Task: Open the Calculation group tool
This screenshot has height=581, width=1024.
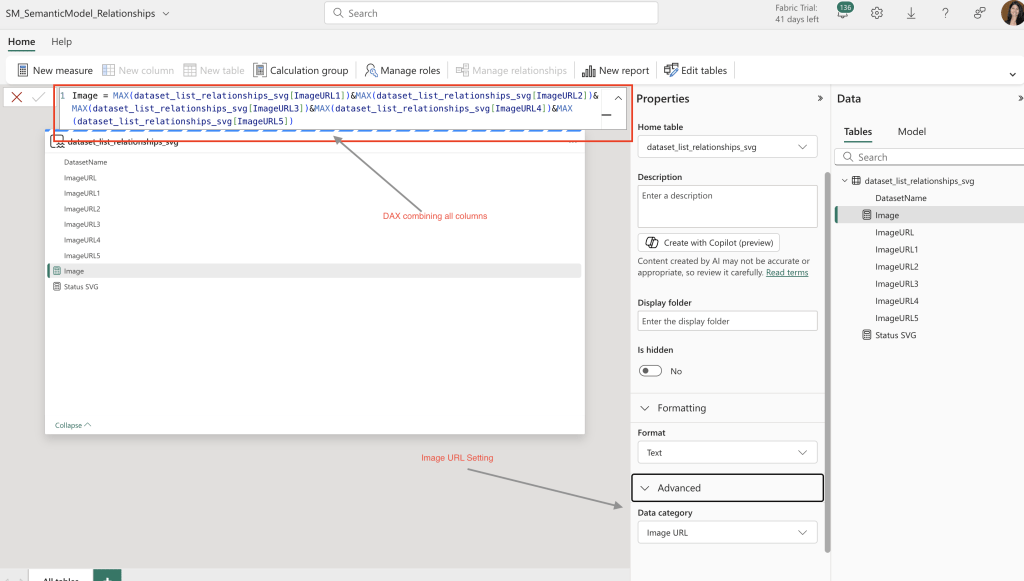Action: pos(301,71)
